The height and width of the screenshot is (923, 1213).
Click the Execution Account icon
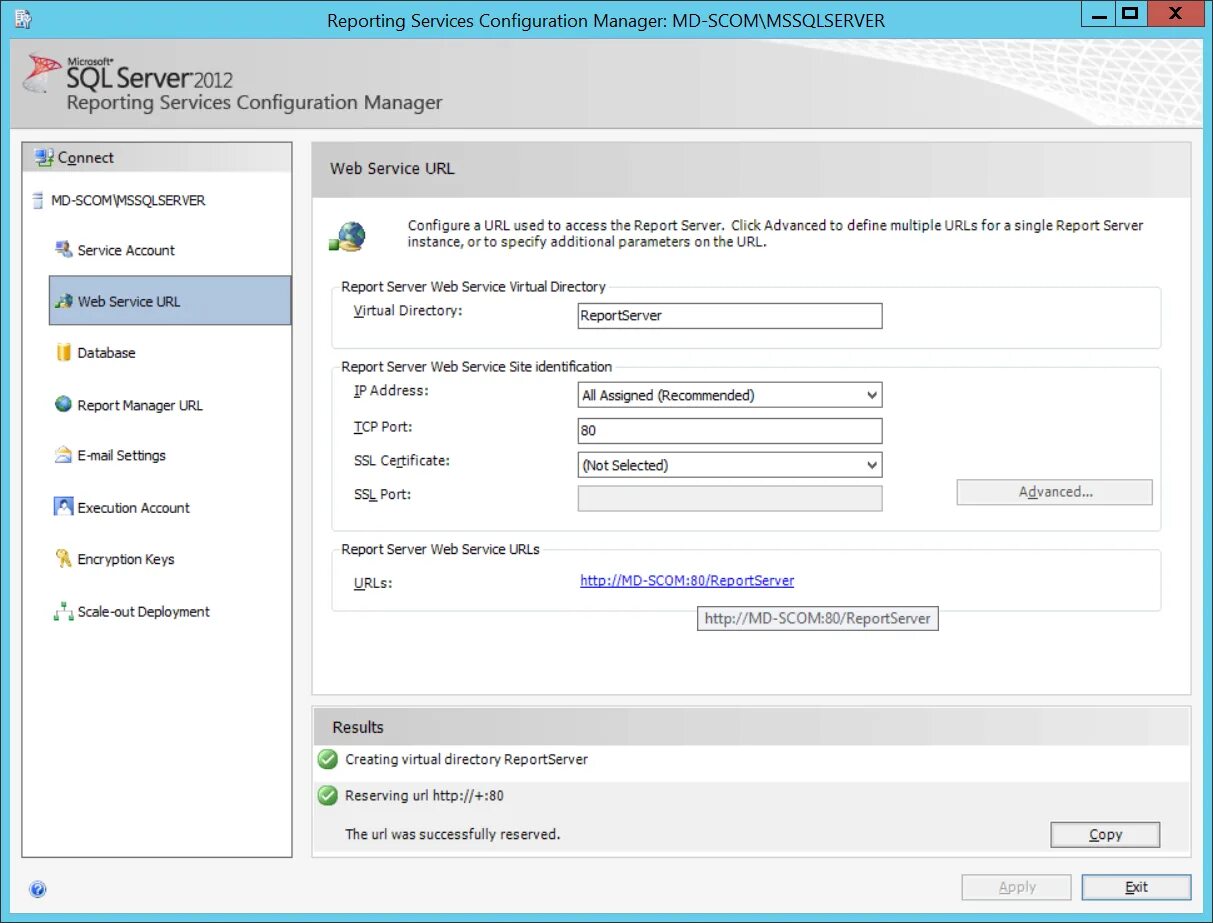tap(63, 507)
